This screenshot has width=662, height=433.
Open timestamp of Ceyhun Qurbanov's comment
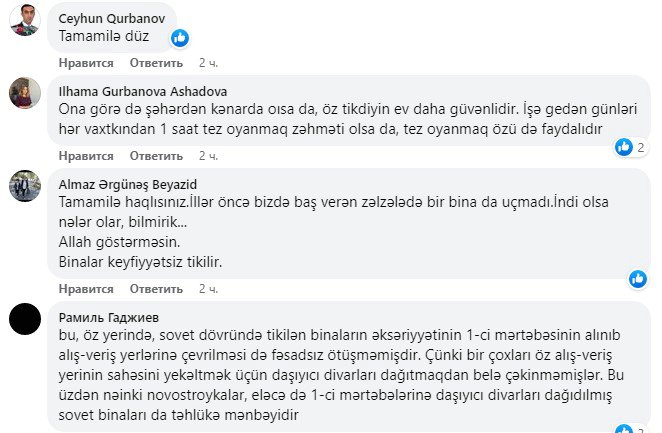(208, 63)
